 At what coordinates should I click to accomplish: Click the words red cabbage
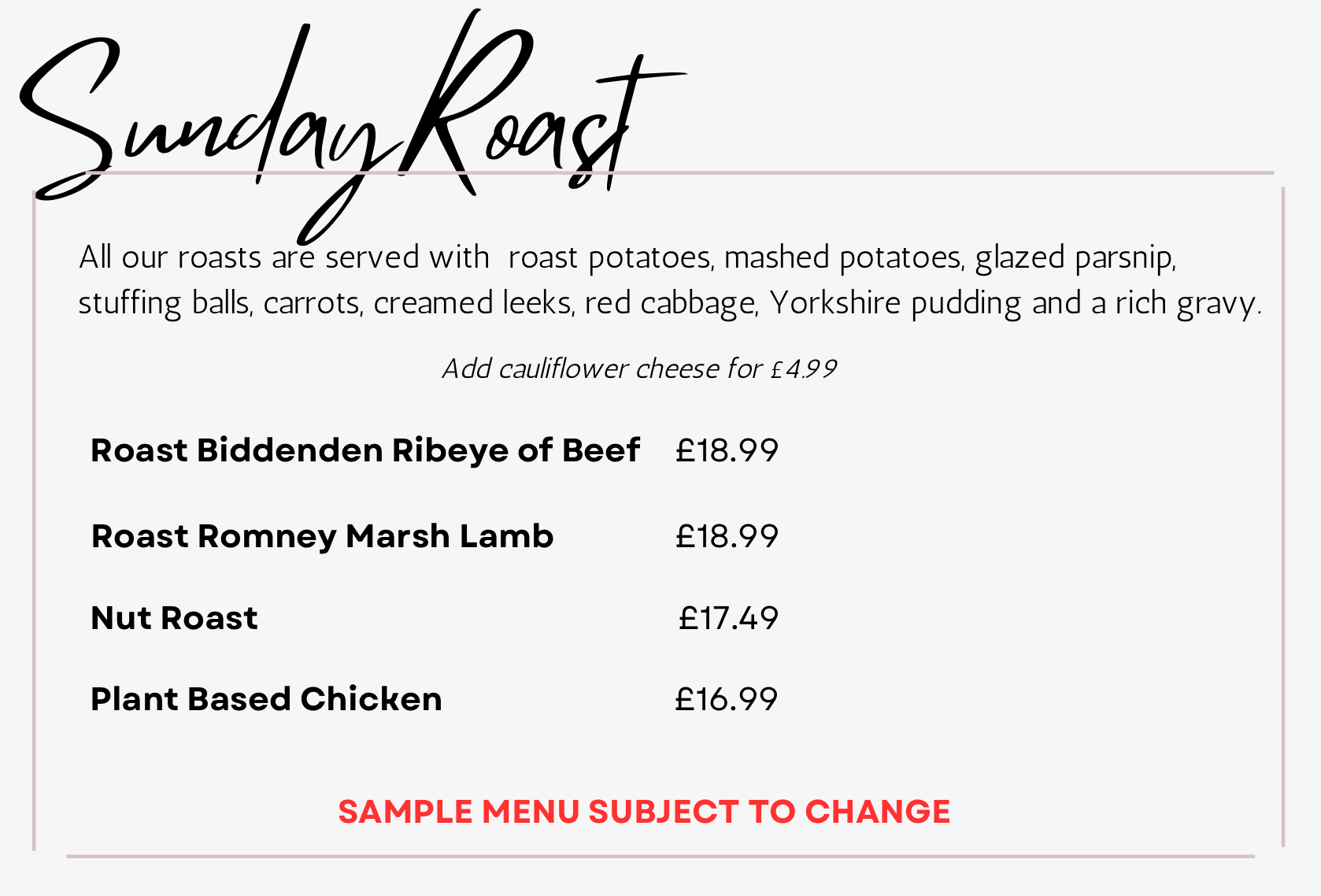coord(671,303)
